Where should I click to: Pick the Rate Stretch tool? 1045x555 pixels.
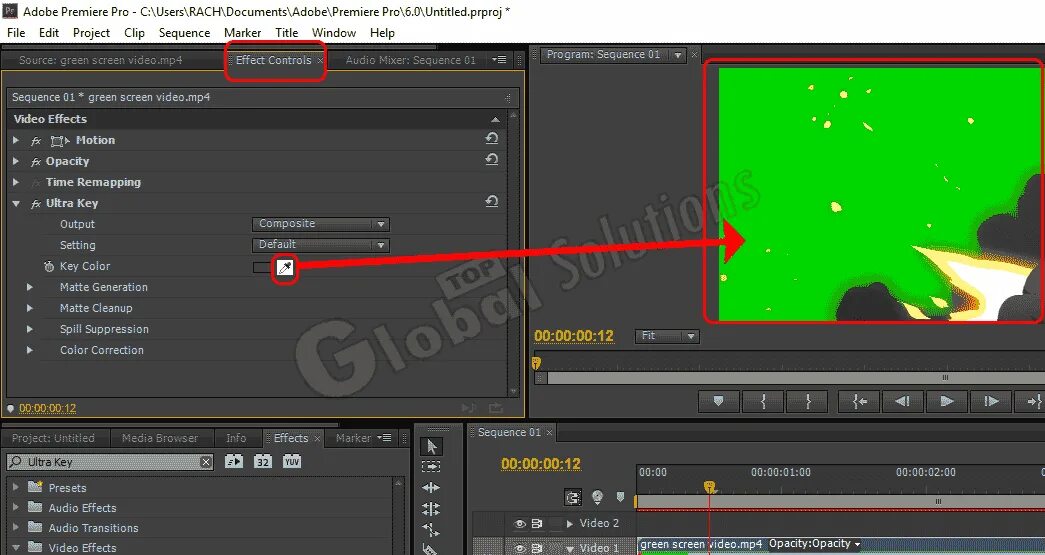(431, 531)
